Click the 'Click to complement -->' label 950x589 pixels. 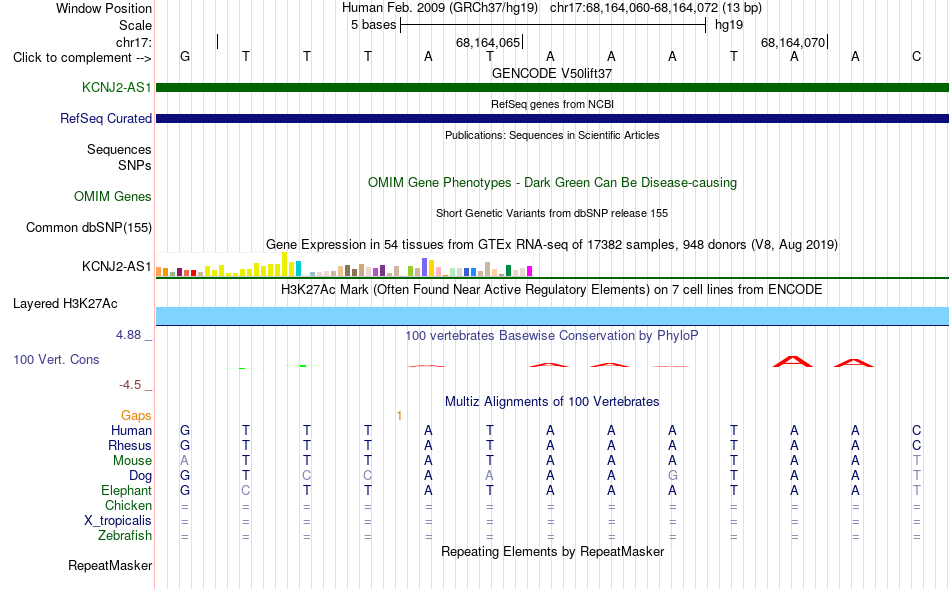pos(82,58)
